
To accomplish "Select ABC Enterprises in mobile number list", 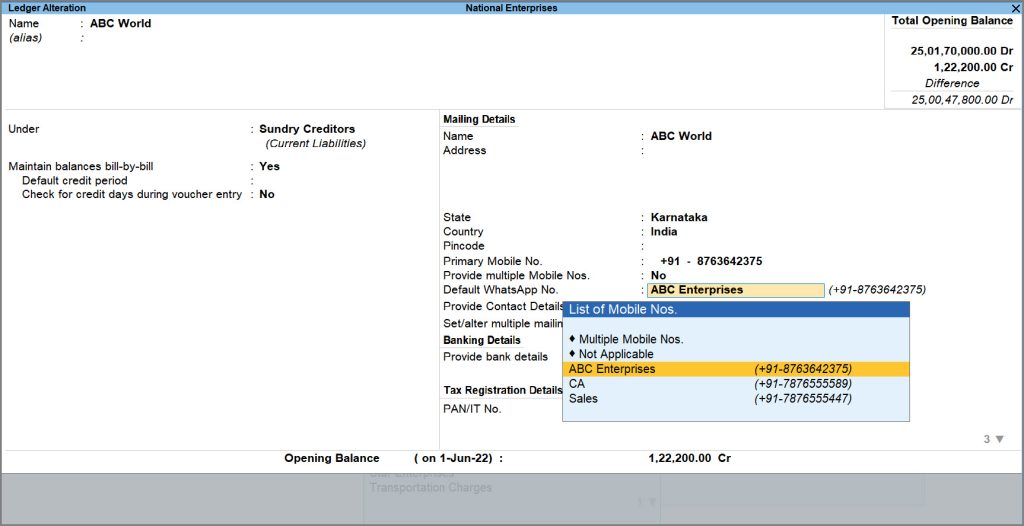I will 735,369.
